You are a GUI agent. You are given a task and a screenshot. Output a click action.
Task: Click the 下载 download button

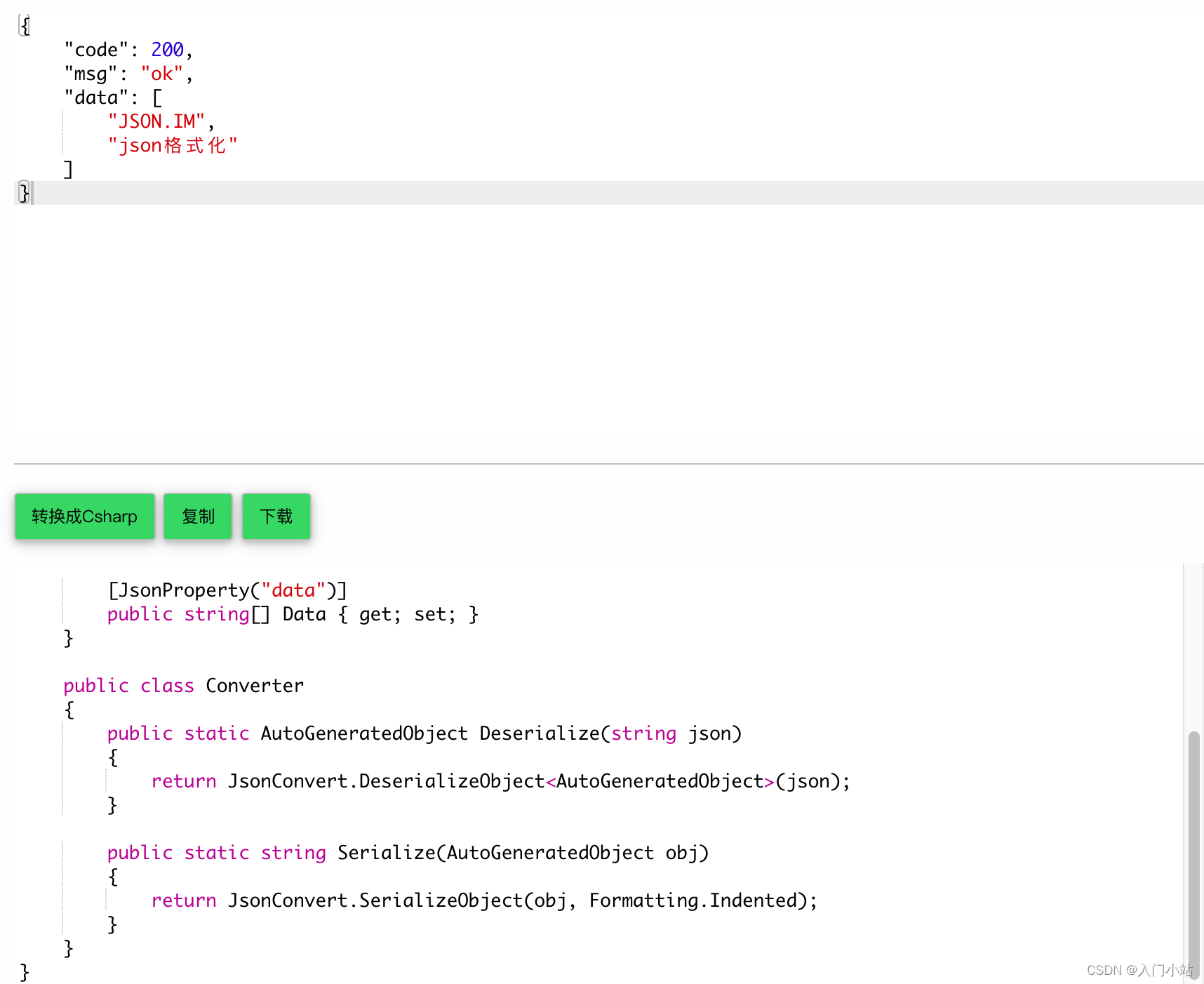pyautogui.click(x=276, y=517)
